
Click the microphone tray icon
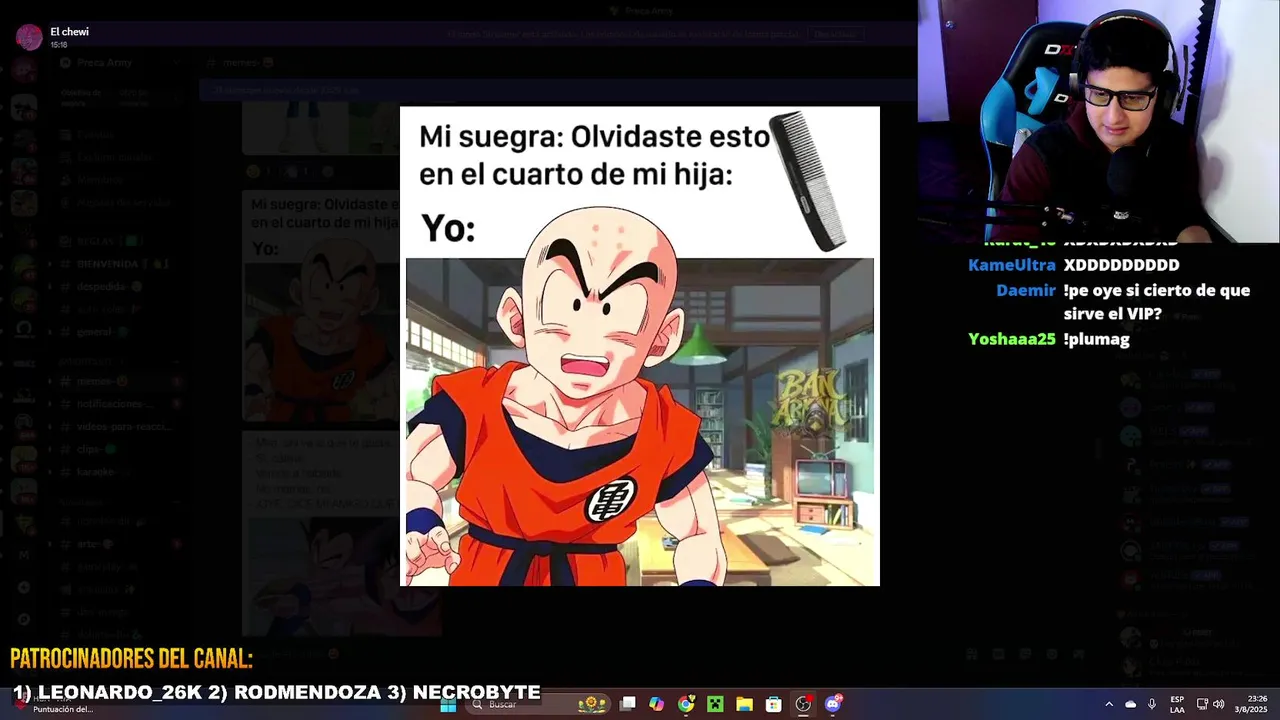[x=1152, y=704]
